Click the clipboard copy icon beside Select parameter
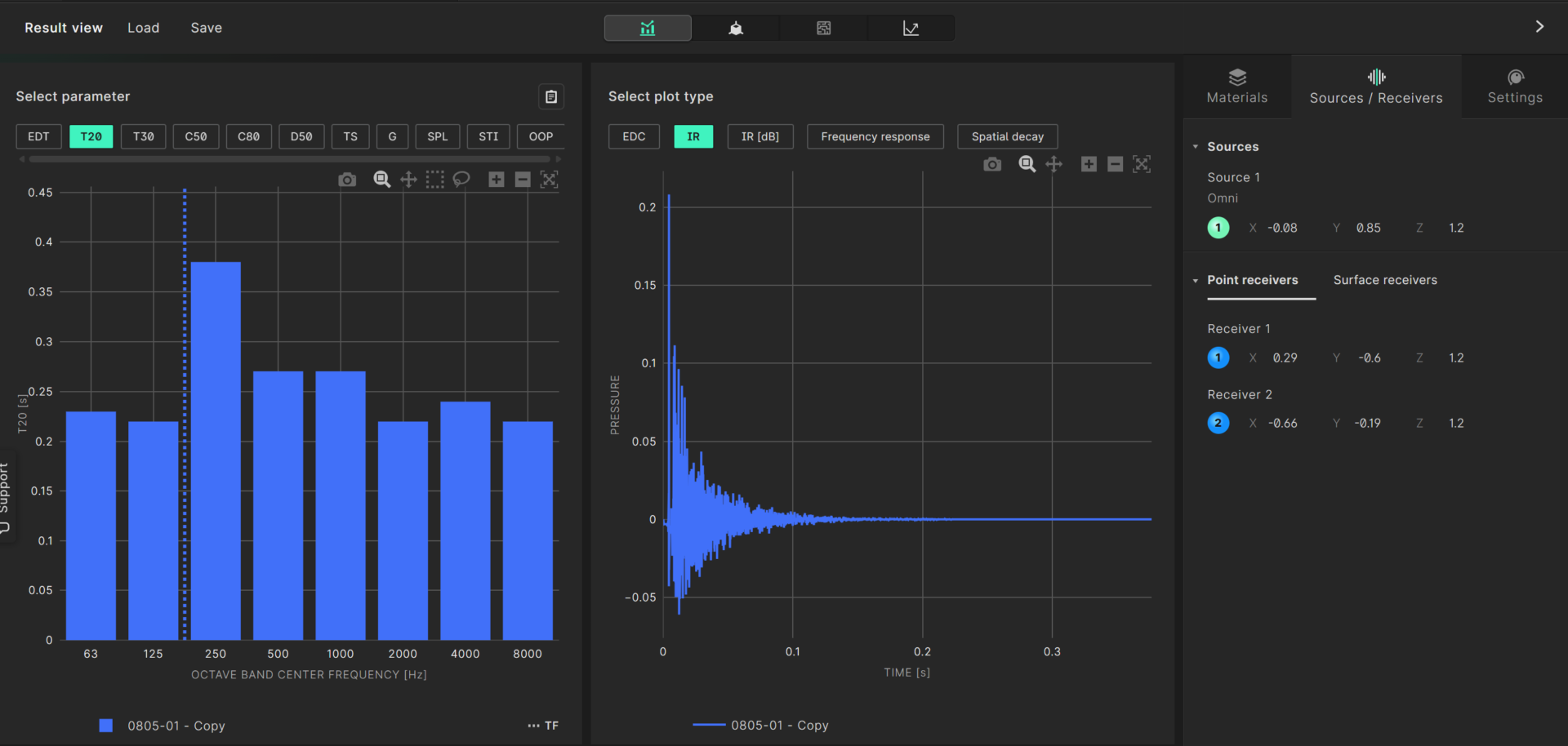1568x746 pixels. tap(551, 97)
